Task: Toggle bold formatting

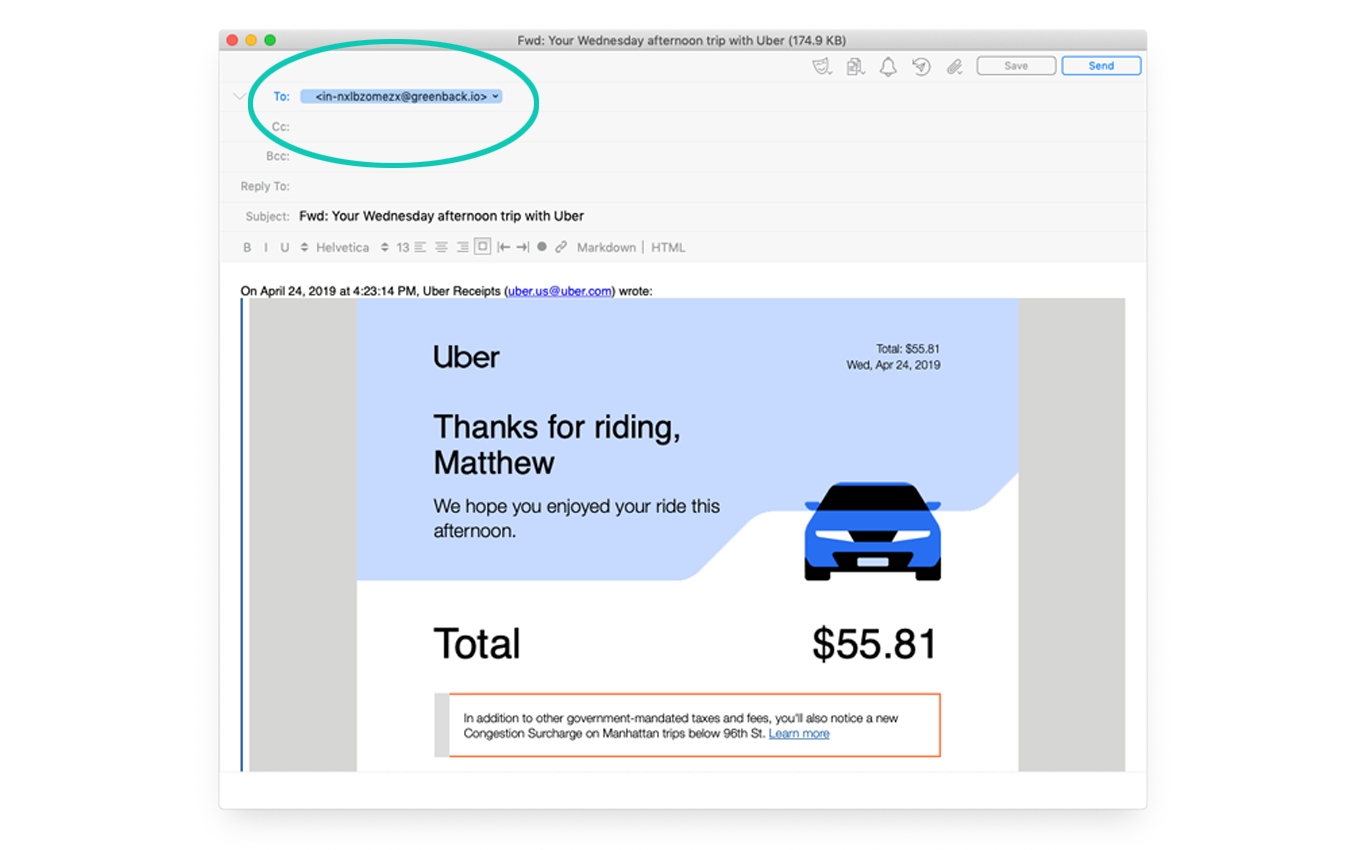Action: [247, 247]
